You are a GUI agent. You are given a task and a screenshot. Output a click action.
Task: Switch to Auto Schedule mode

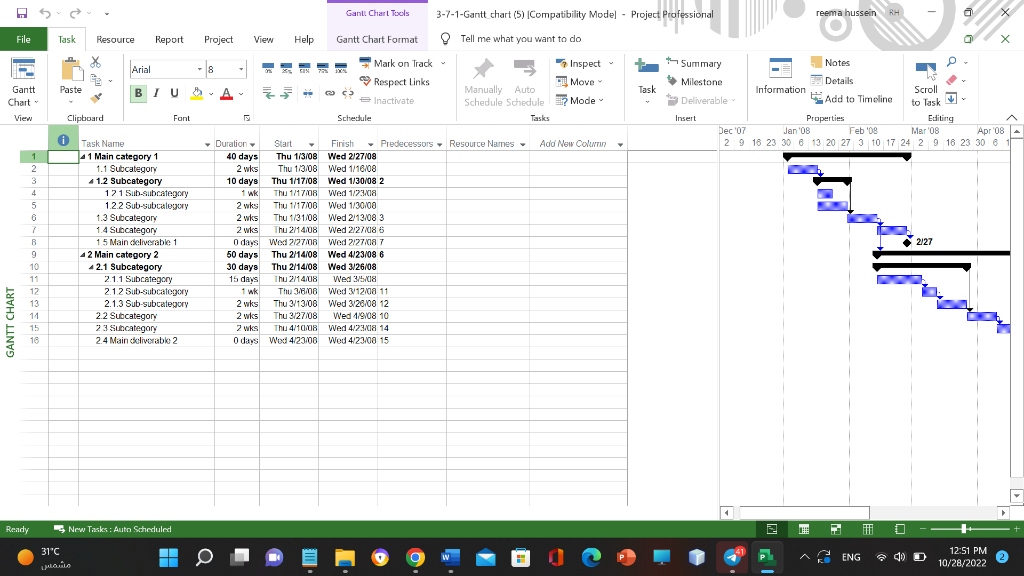coord(524,83)
